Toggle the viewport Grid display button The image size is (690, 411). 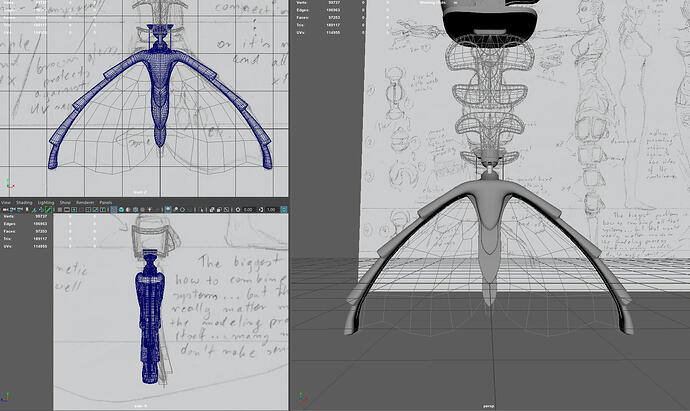point(60,209)
